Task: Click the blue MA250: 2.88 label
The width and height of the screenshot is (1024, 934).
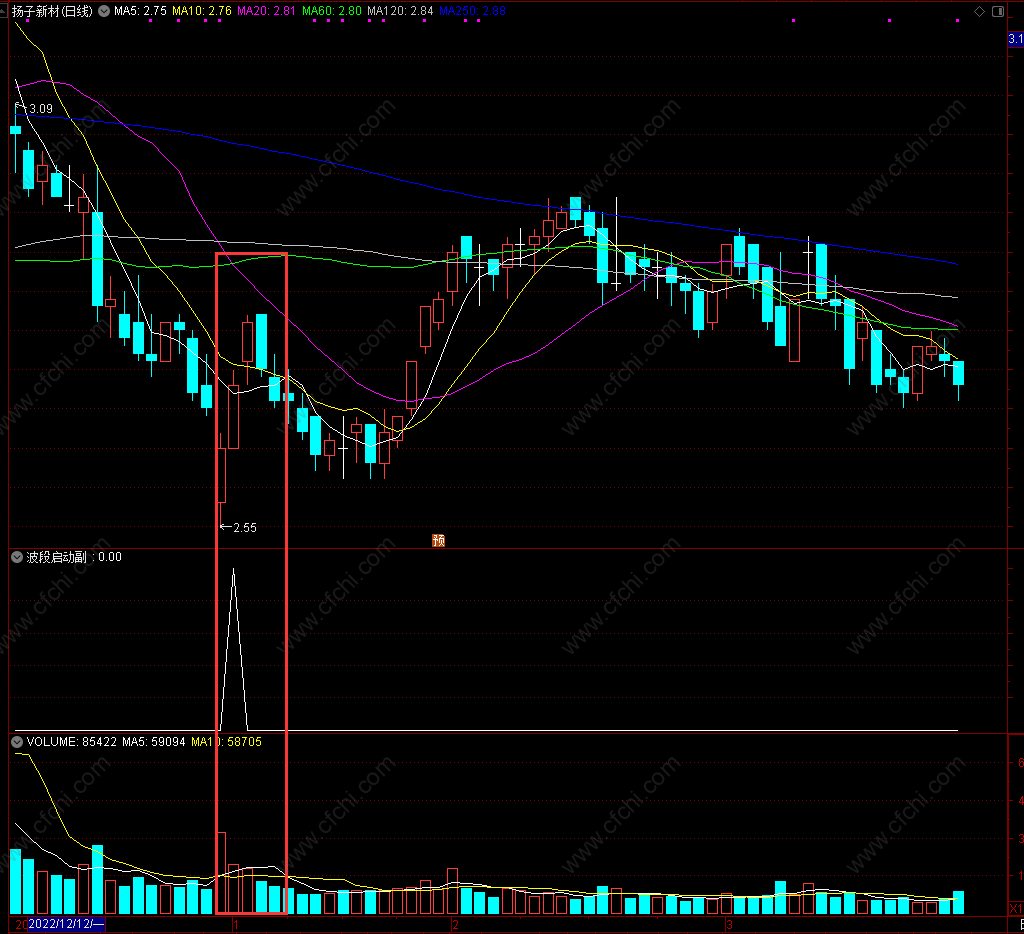Action: (x=472, y=11)
